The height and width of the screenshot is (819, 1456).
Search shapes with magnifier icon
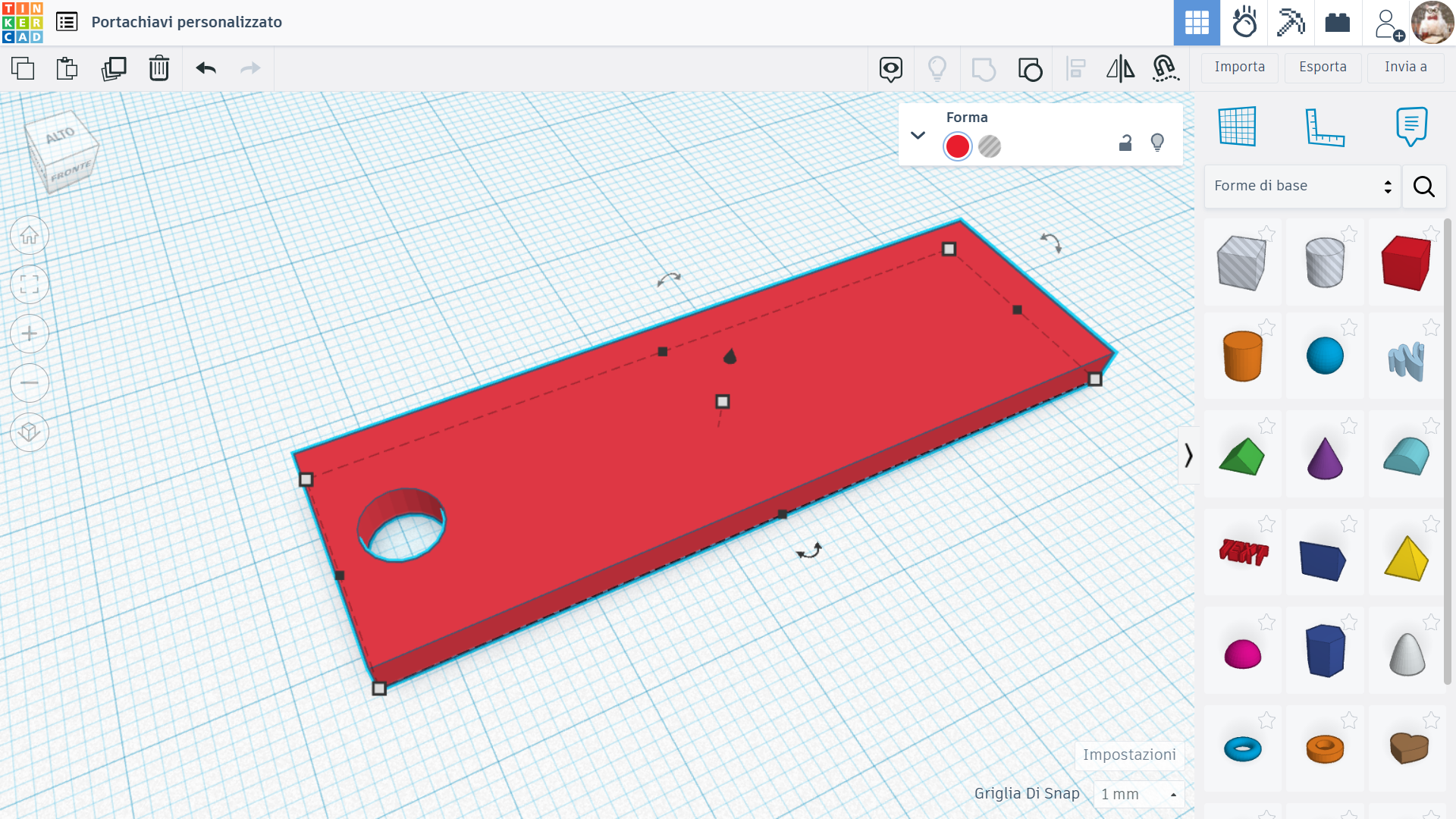pyautogui.click(x=1424, y=187)
